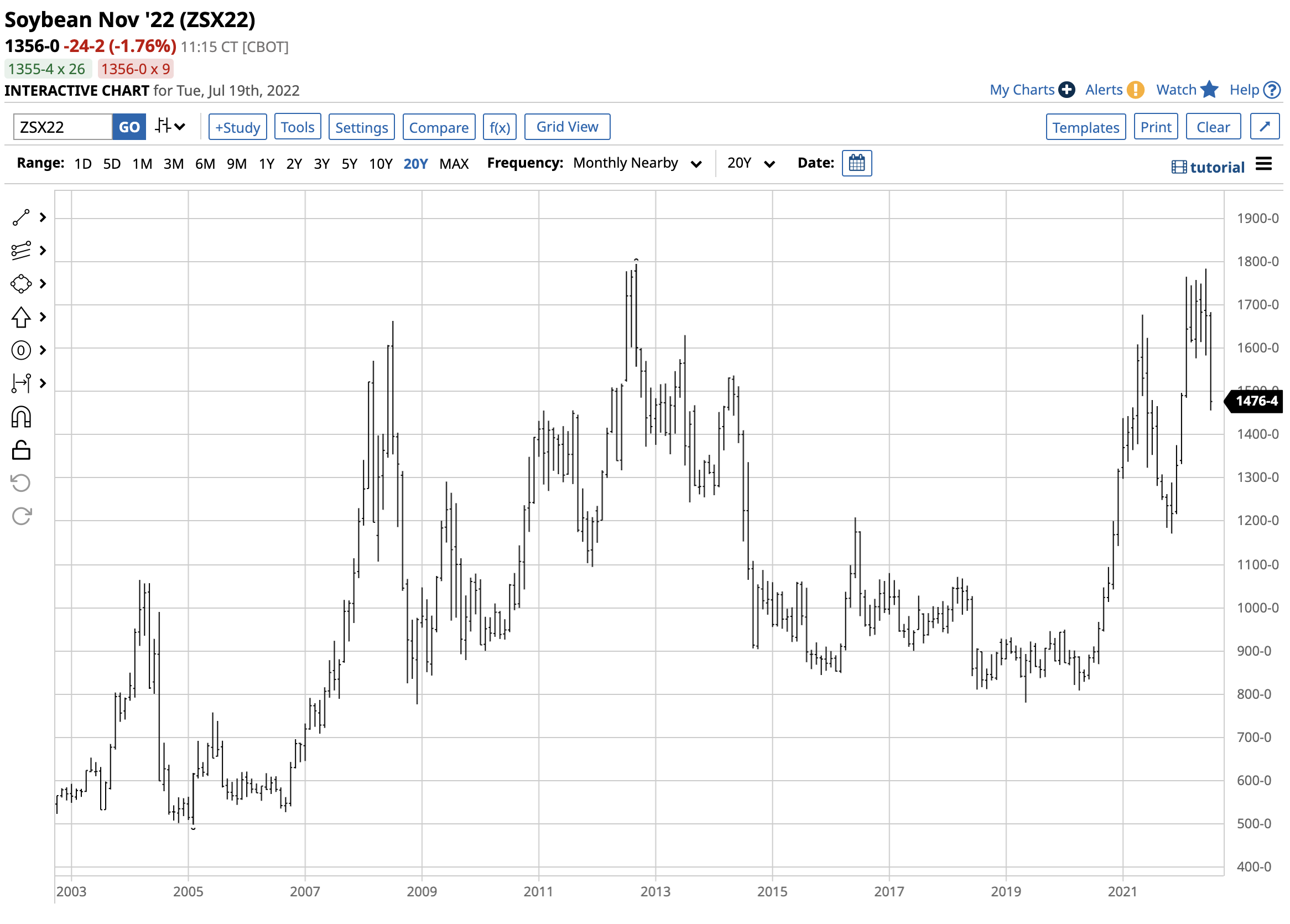The height and width of the screenshot is (924, 1290).
Task: Select the arrow shape annotation tool
Action: [x=21, y=318]
